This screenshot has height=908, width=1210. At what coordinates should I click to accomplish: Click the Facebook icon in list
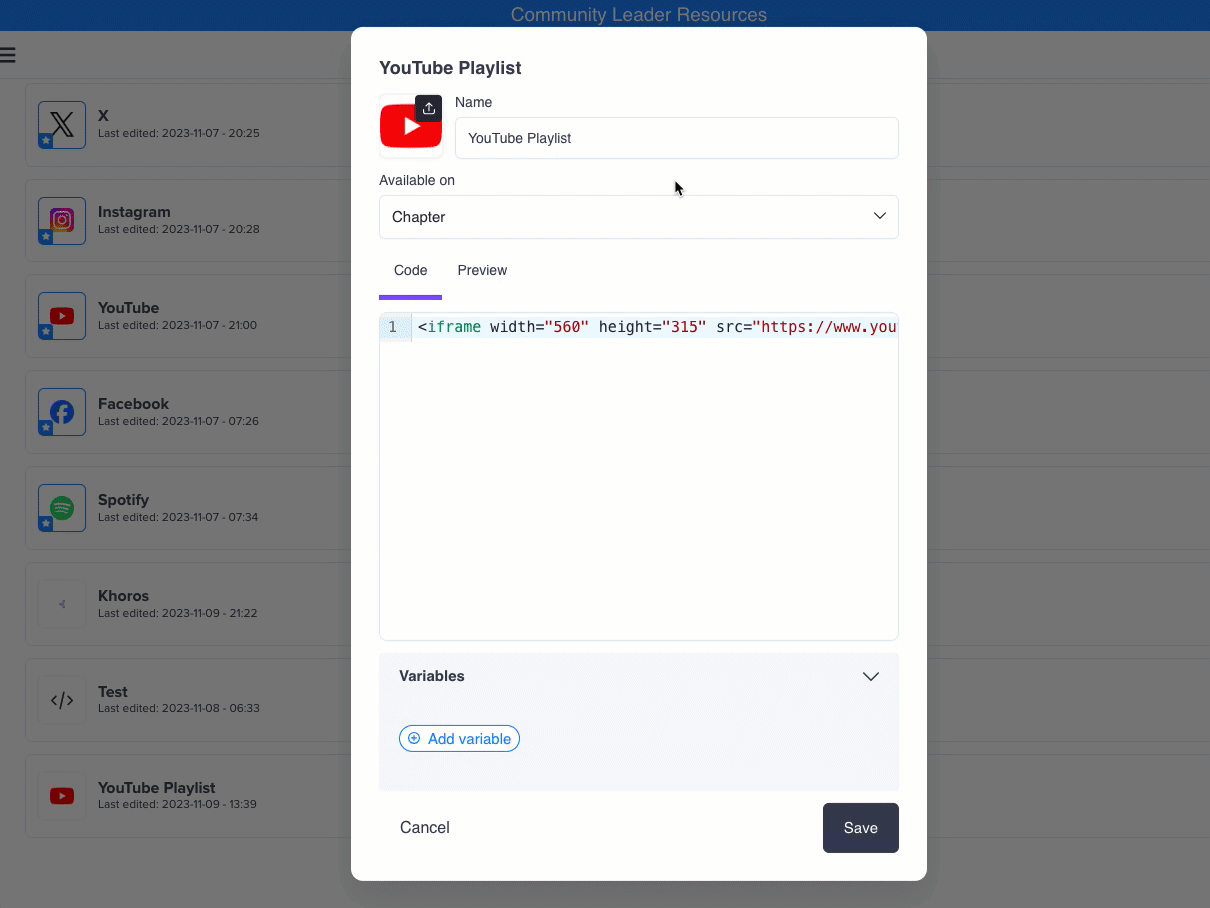62,412
